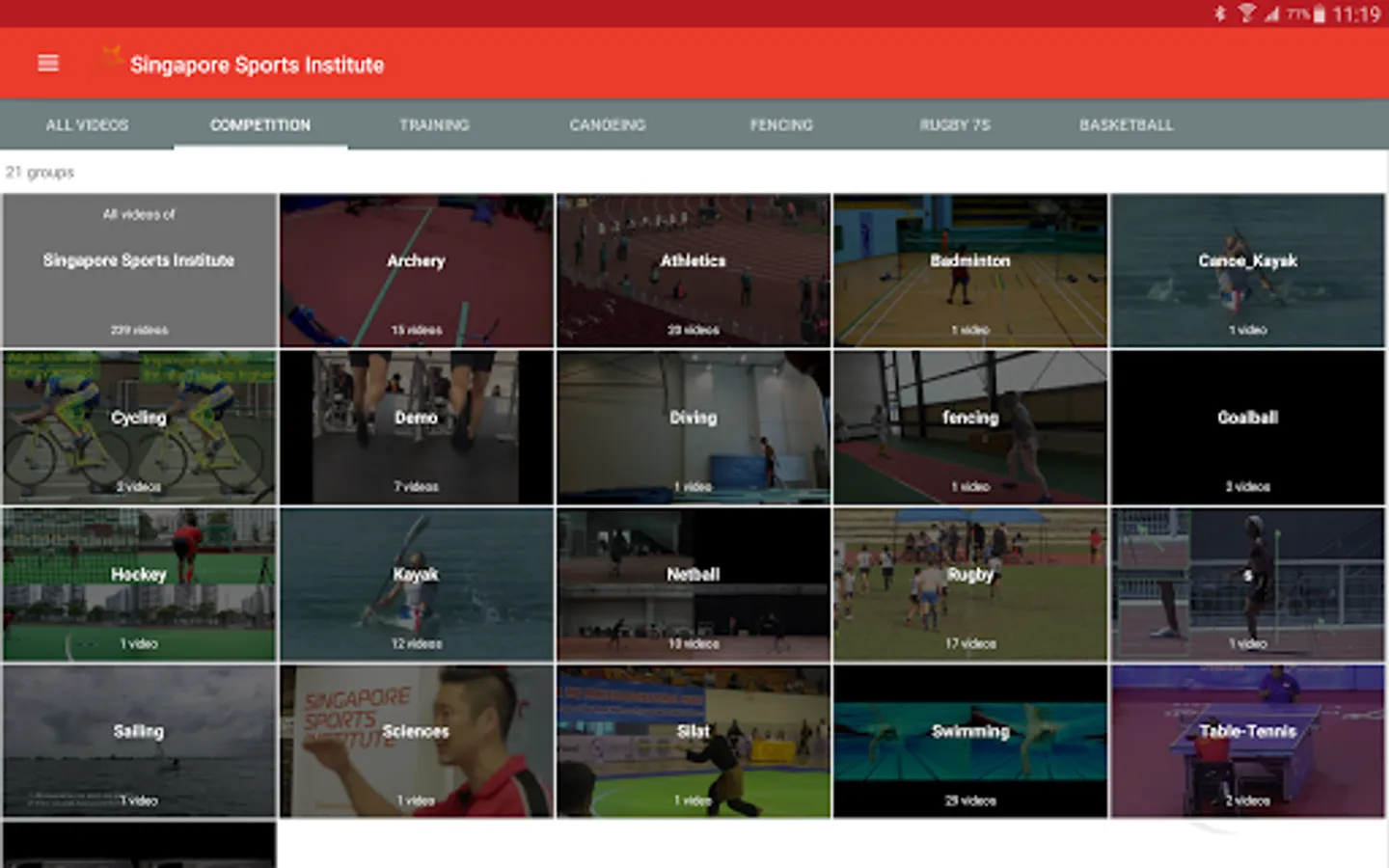Open the Netball video group

coord(694,584)
